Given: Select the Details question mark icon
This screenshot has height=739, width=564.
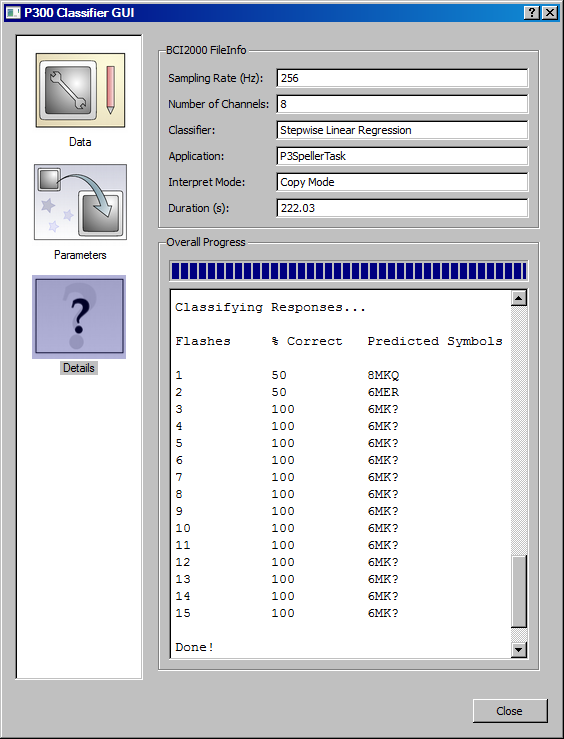Looking at the screenshot, I should pyautogui.click(x=79, y=317).
